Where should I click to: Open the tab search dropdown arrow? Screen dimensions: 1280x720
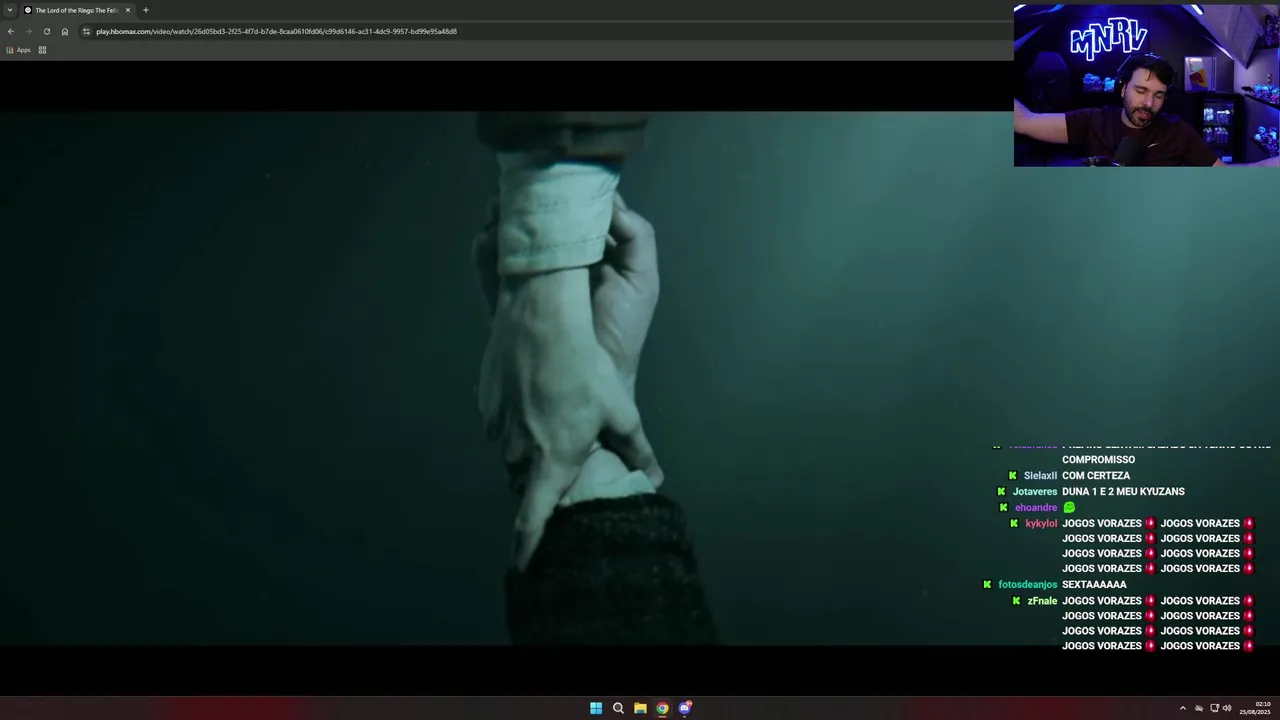click(x=9, y=10)
